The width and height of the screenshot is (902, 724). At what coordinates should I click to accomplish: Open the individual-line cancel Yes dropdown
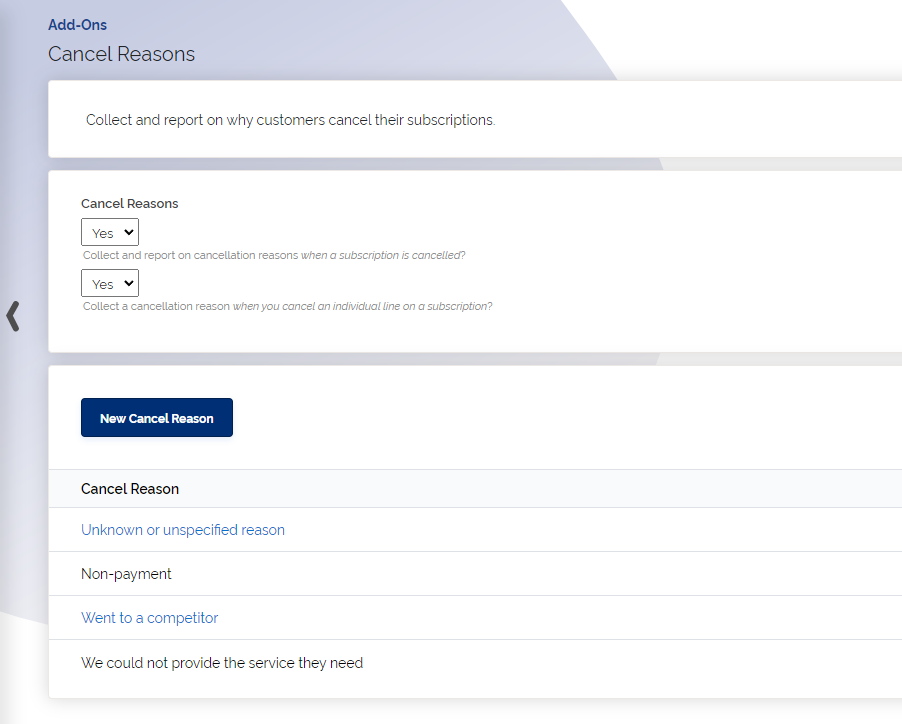point(110,284)
